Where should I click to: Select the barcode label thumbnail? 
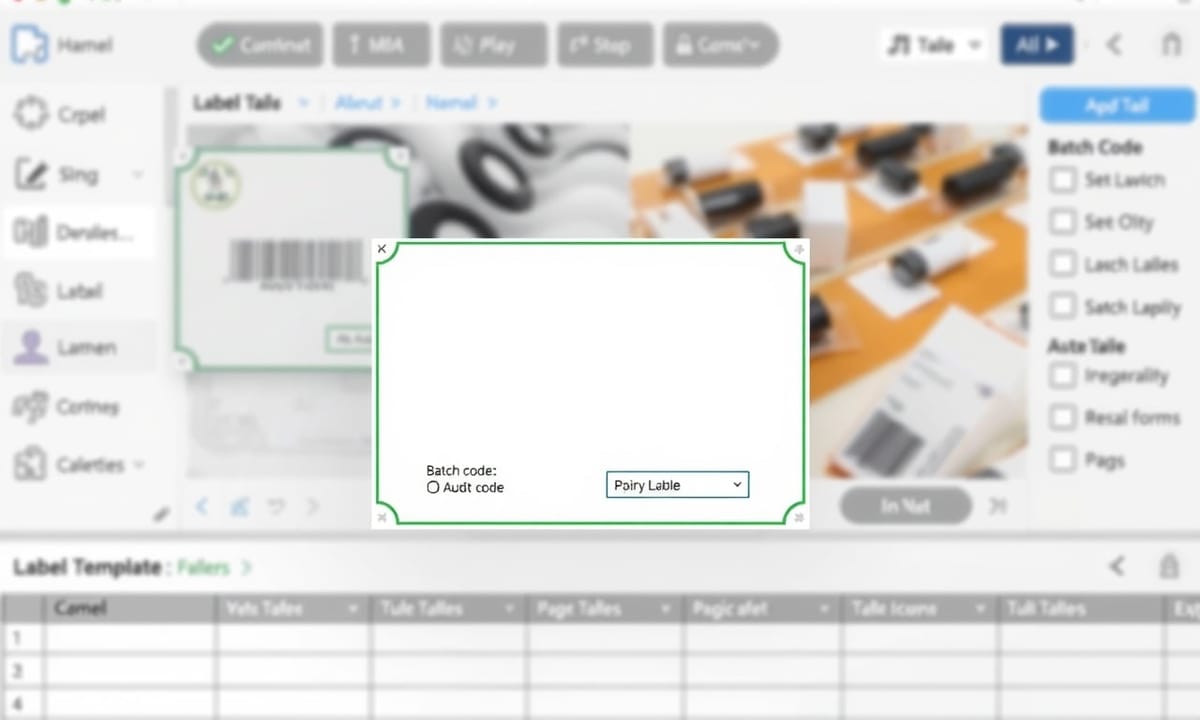290,260
